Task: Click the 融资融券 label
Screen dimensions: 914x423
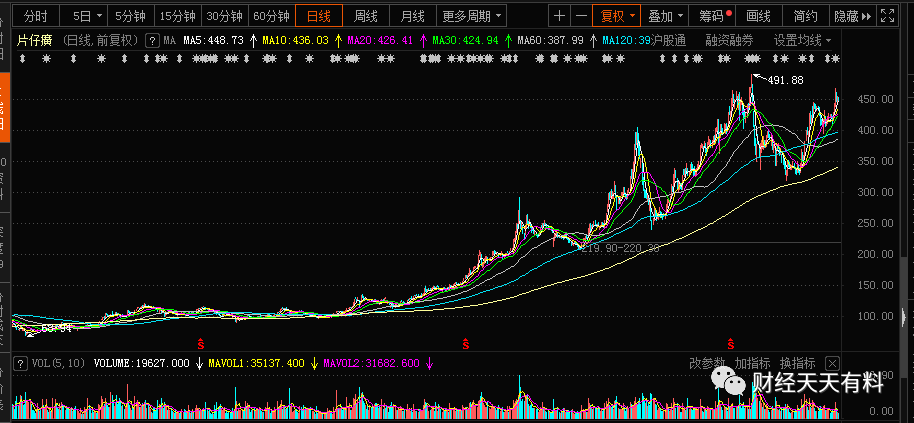Action: pos(729,41)
